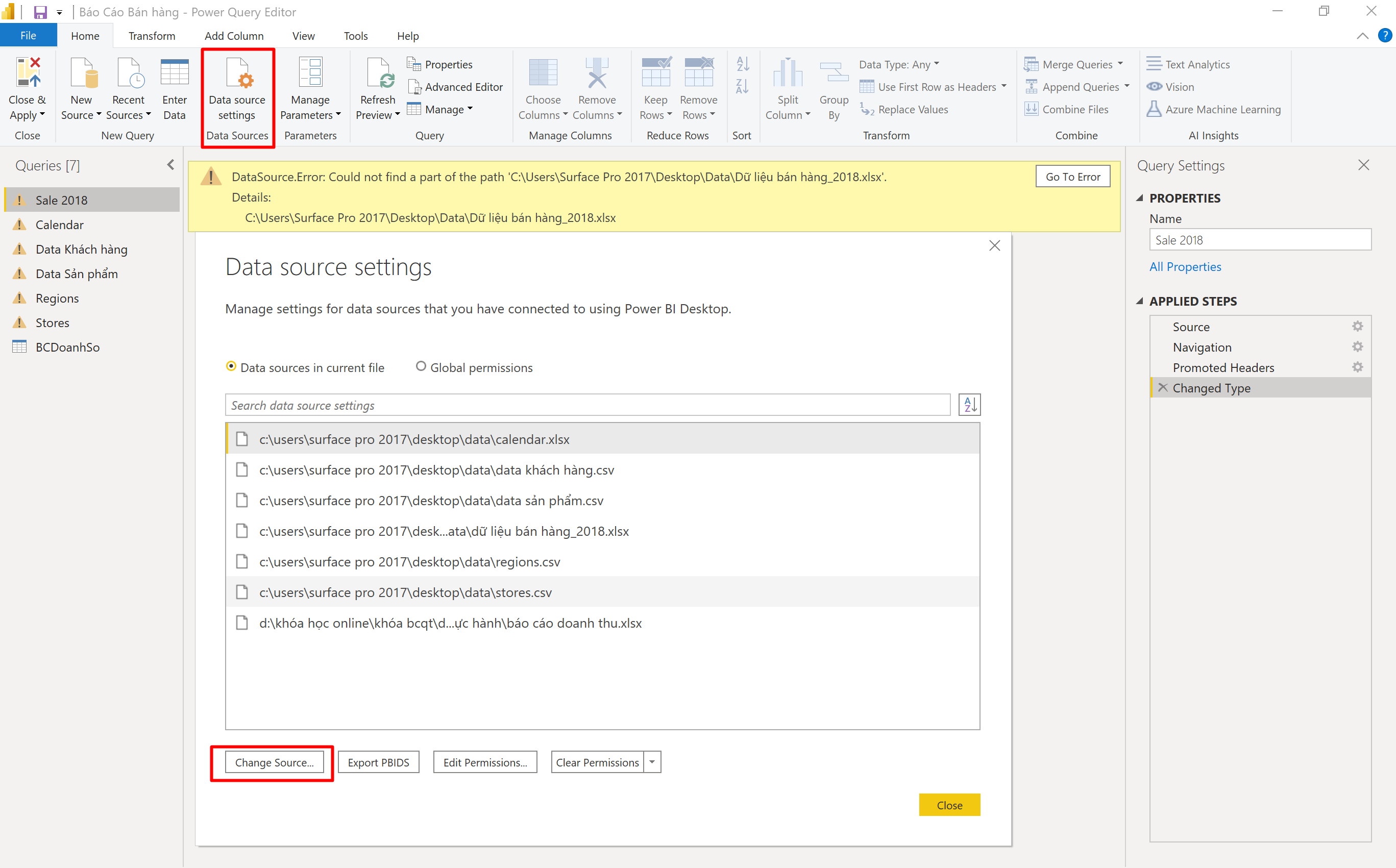Switch to the Transform ribbon tab
1396x868 pixels.
tap(152, 36)
